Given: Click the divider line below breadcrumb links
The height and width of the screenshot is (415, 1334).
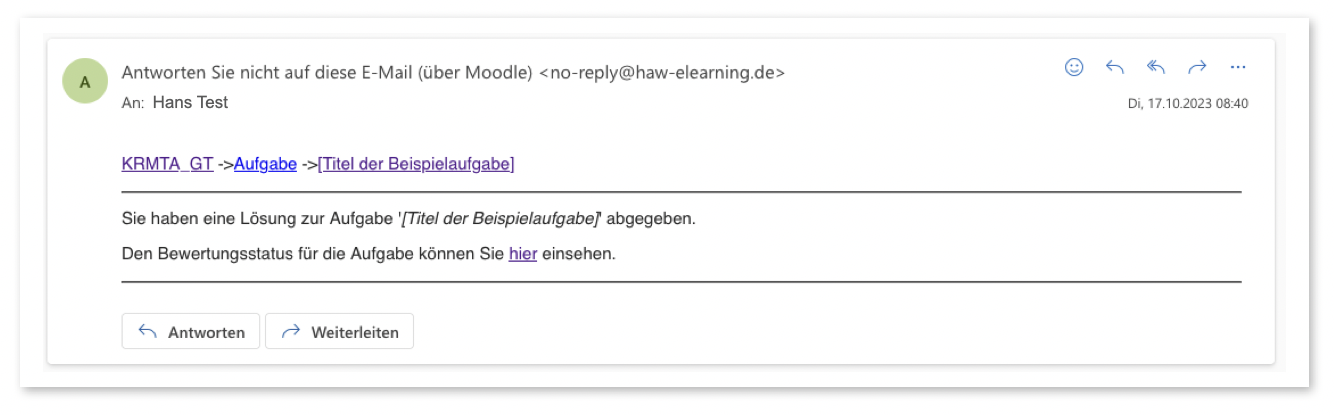Looking at the screenshot, I should (680, 191).
